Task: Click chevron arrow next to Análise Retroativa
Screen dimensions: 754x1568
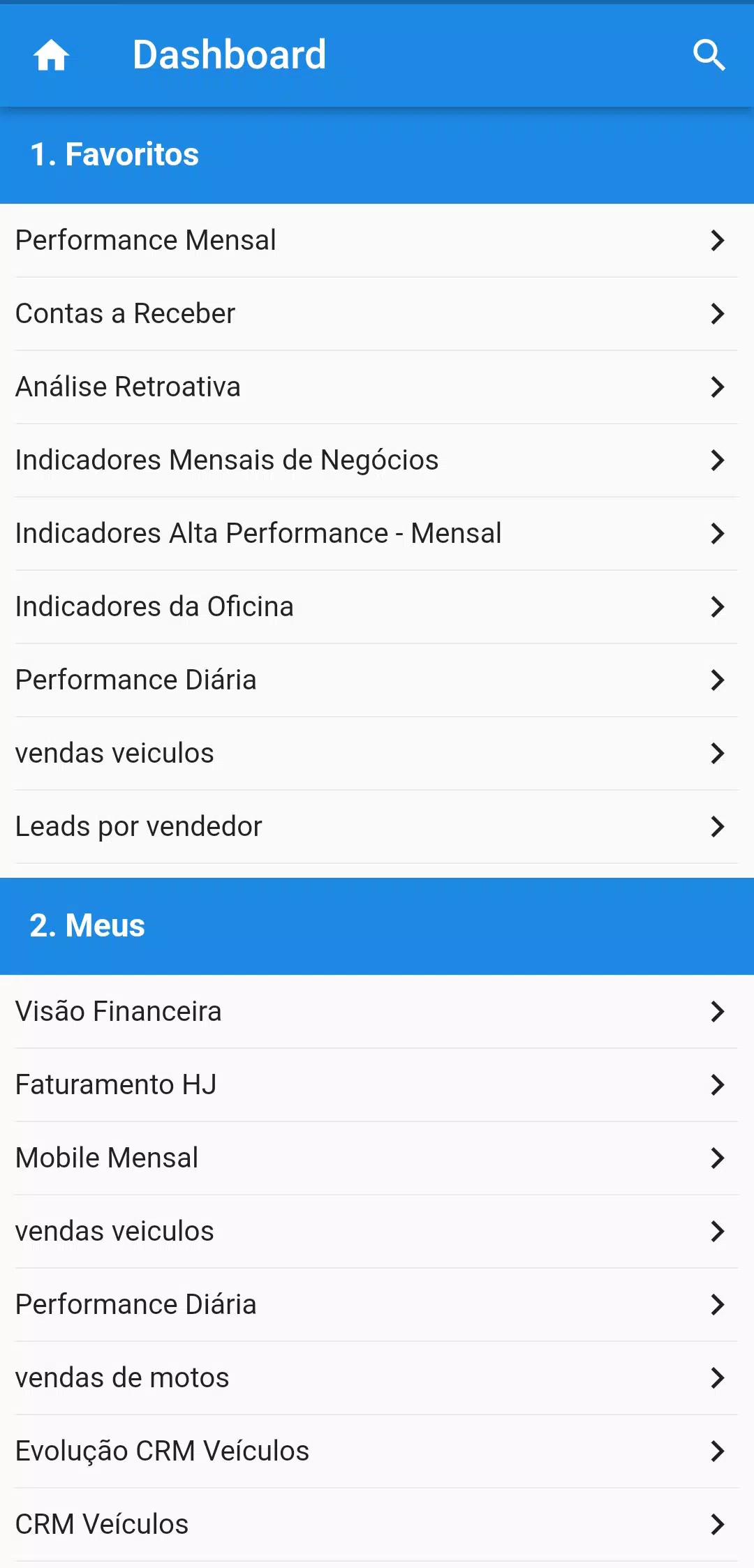Action: 718,387
